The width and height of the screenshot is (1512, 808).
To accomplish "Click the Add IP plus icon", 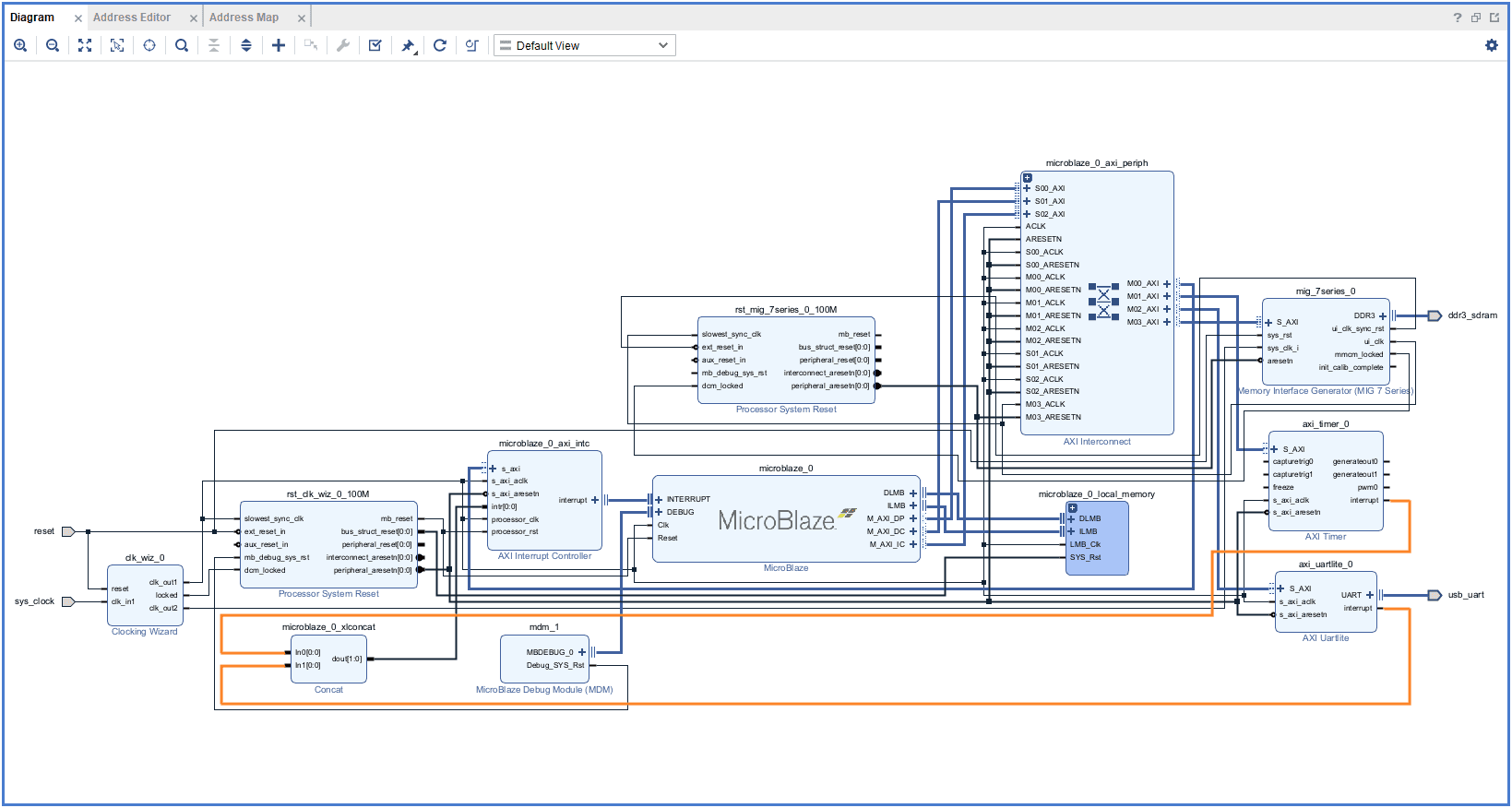I will (279, 45).
